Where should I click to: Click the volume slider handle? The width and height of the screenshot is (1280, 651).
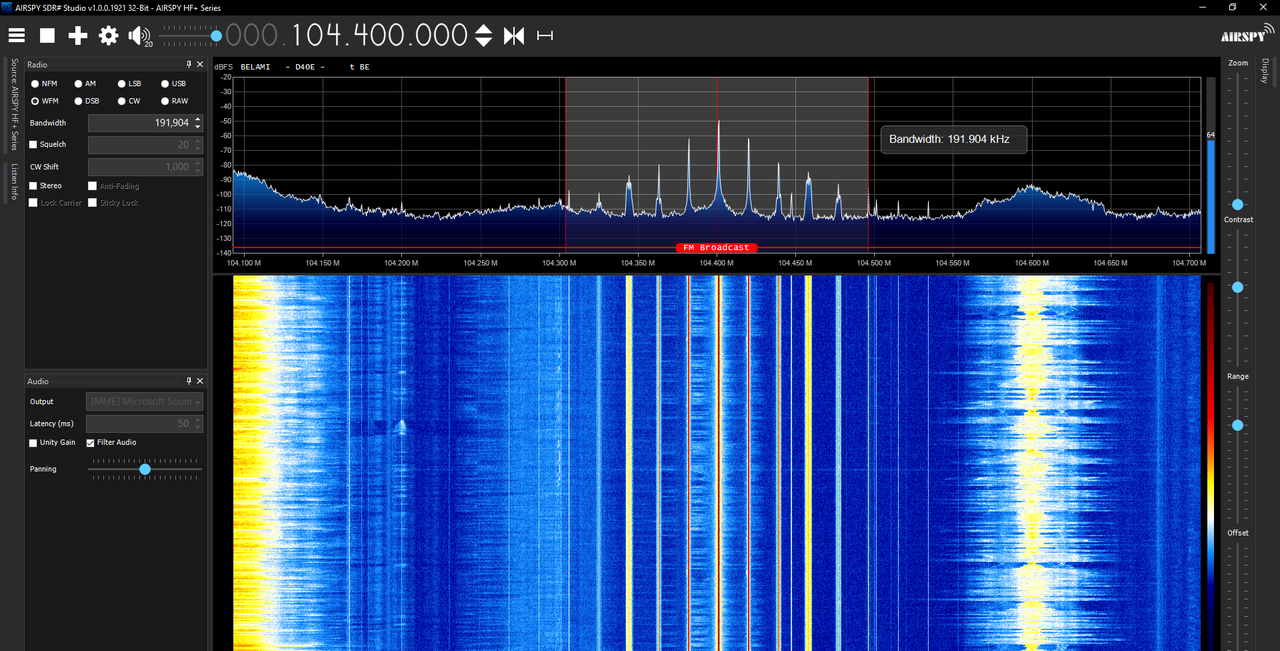[216, 36]
